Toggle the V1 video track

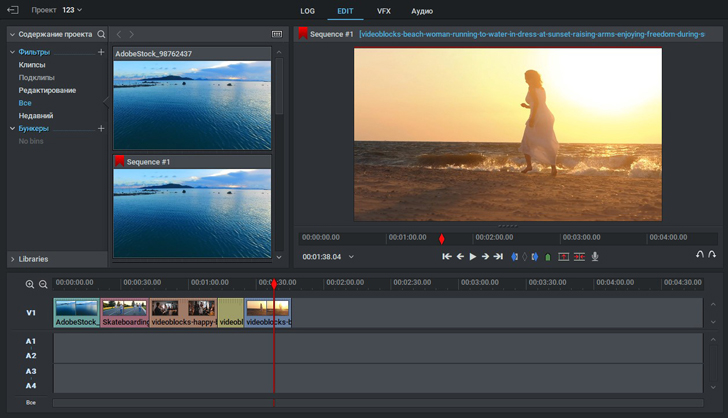30,313
